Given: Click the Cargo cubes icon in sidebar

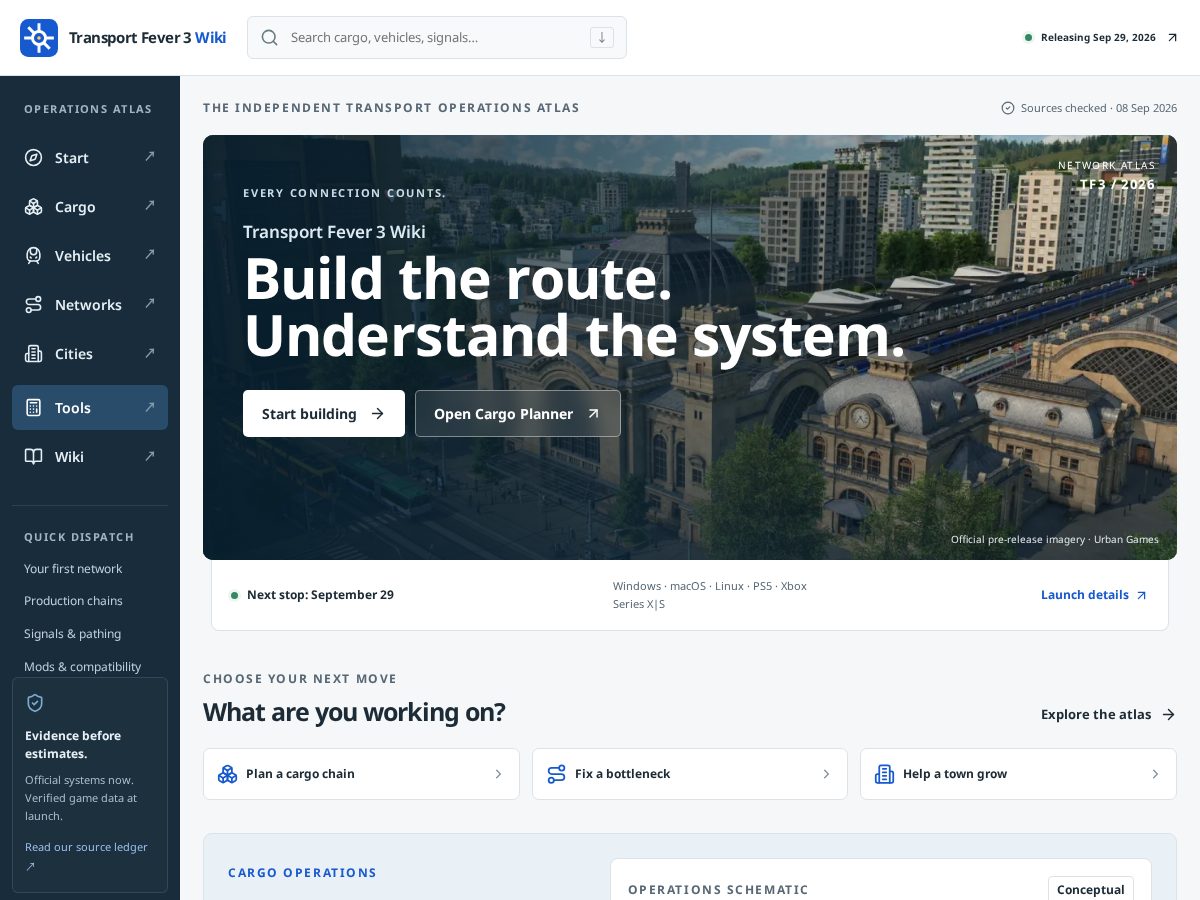Looking at the screenshot, I should (x=34, y=207).
